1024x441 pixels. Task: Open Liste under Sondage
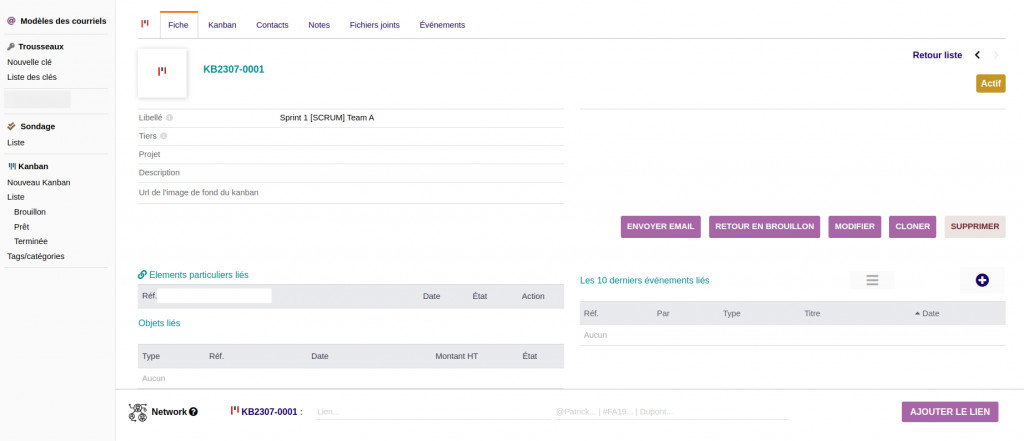[16, 142]
